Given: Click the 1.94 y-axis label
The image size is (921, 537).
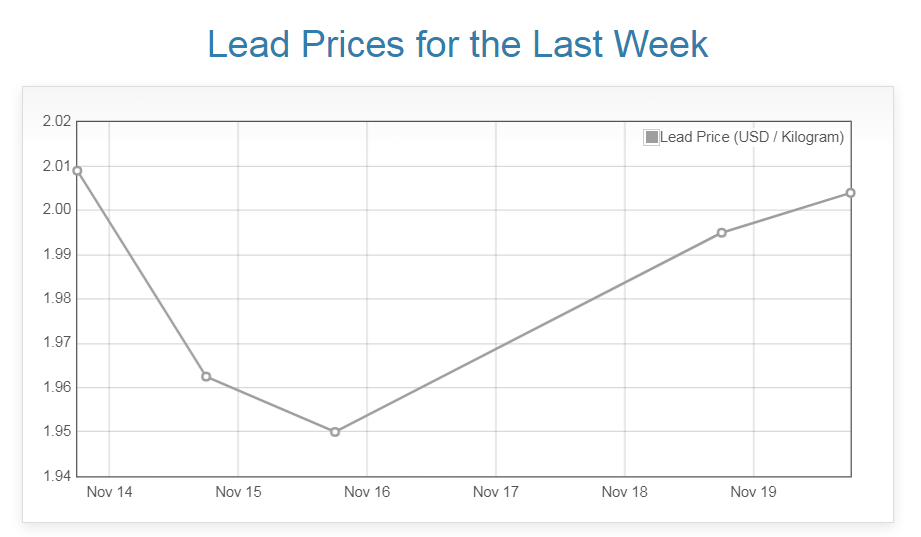Looking at the screenshot, I should tap(57, 476).
